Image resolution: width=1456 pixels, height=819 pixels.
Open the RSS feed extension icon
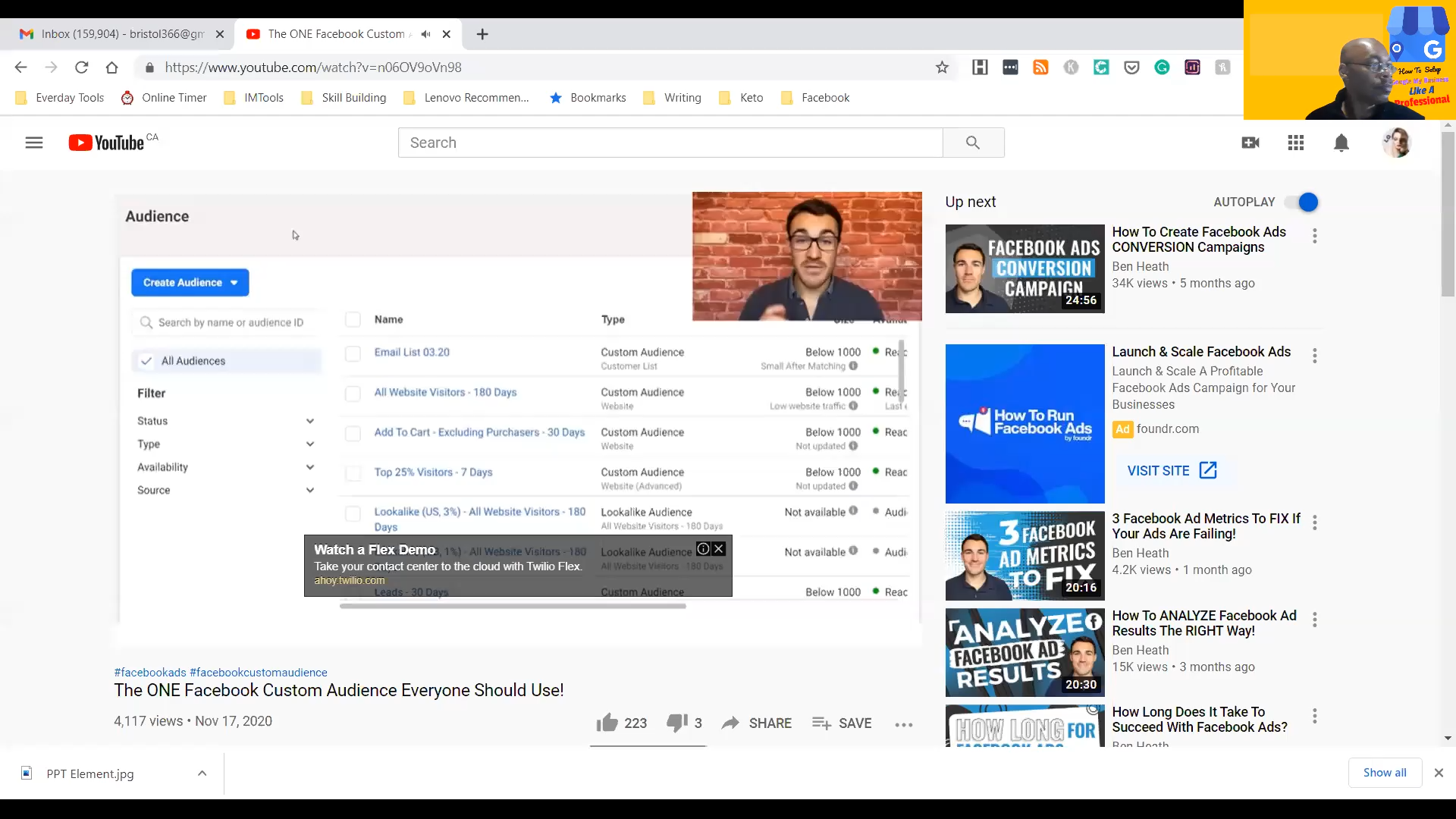(x=1040, y=67)
